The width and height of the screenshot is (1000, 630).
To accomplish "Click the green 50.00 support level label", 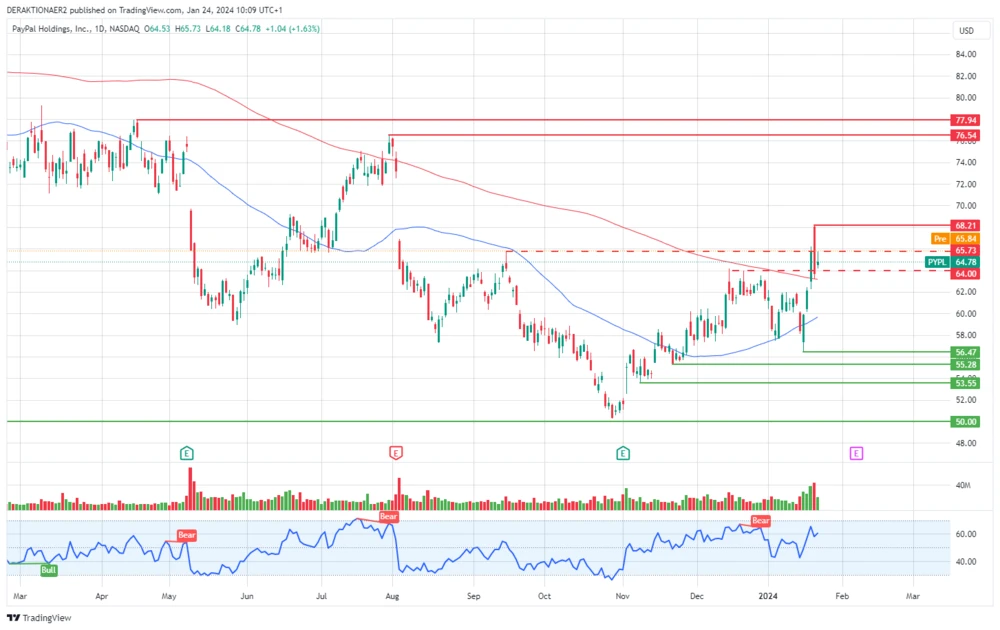I will (963, 421).
